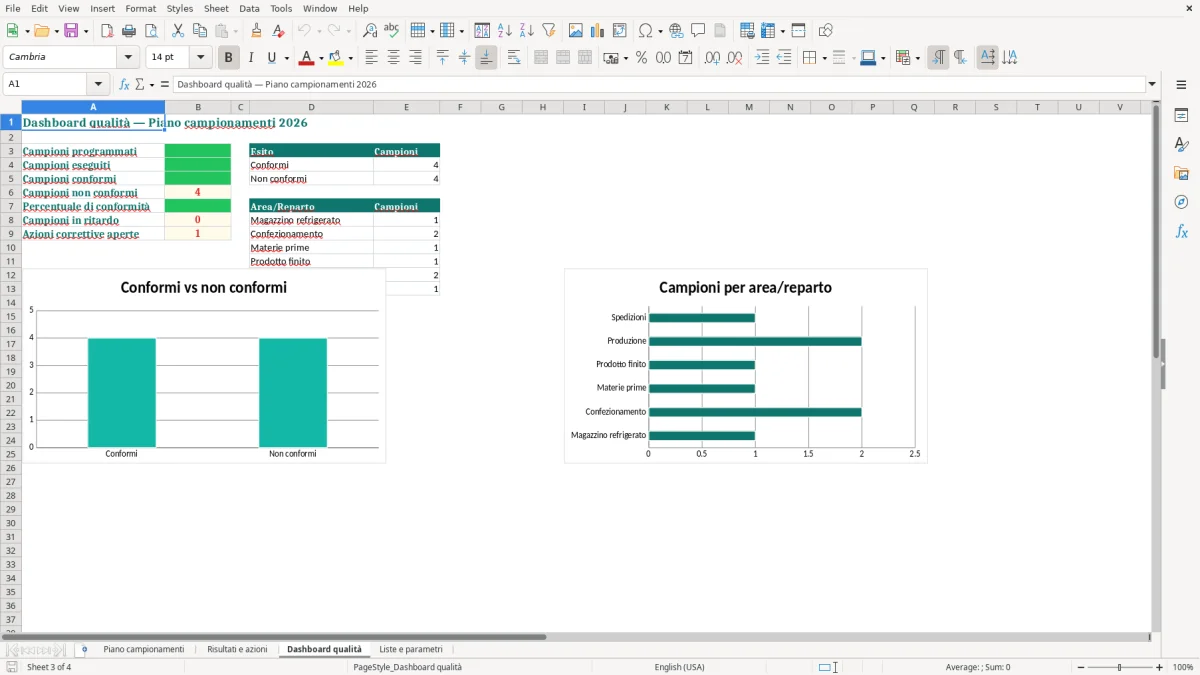This screenshot has height=675, width=1200.
Task: Align the cell contents to the bottom
Action: point(486,58)
